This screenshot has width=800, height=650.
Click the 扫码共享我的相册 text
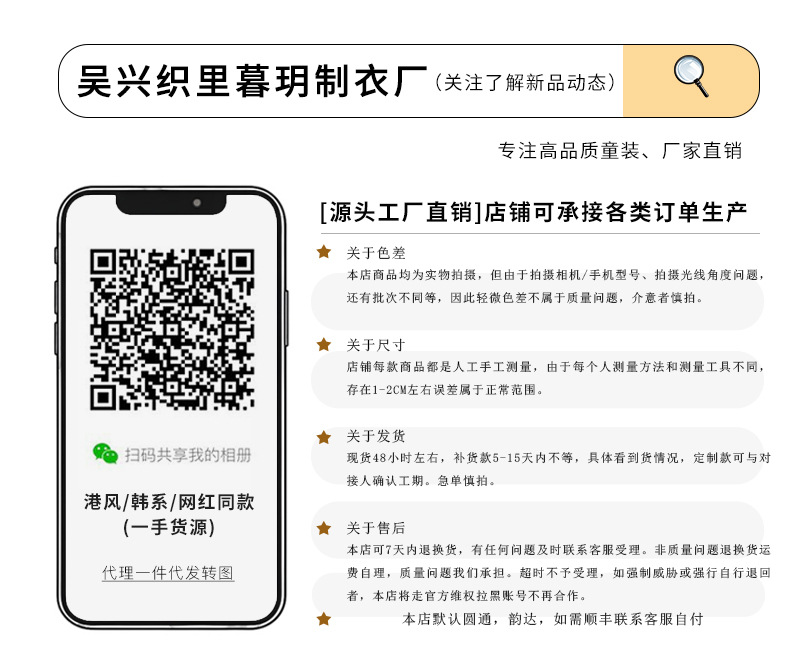(188, 455)
